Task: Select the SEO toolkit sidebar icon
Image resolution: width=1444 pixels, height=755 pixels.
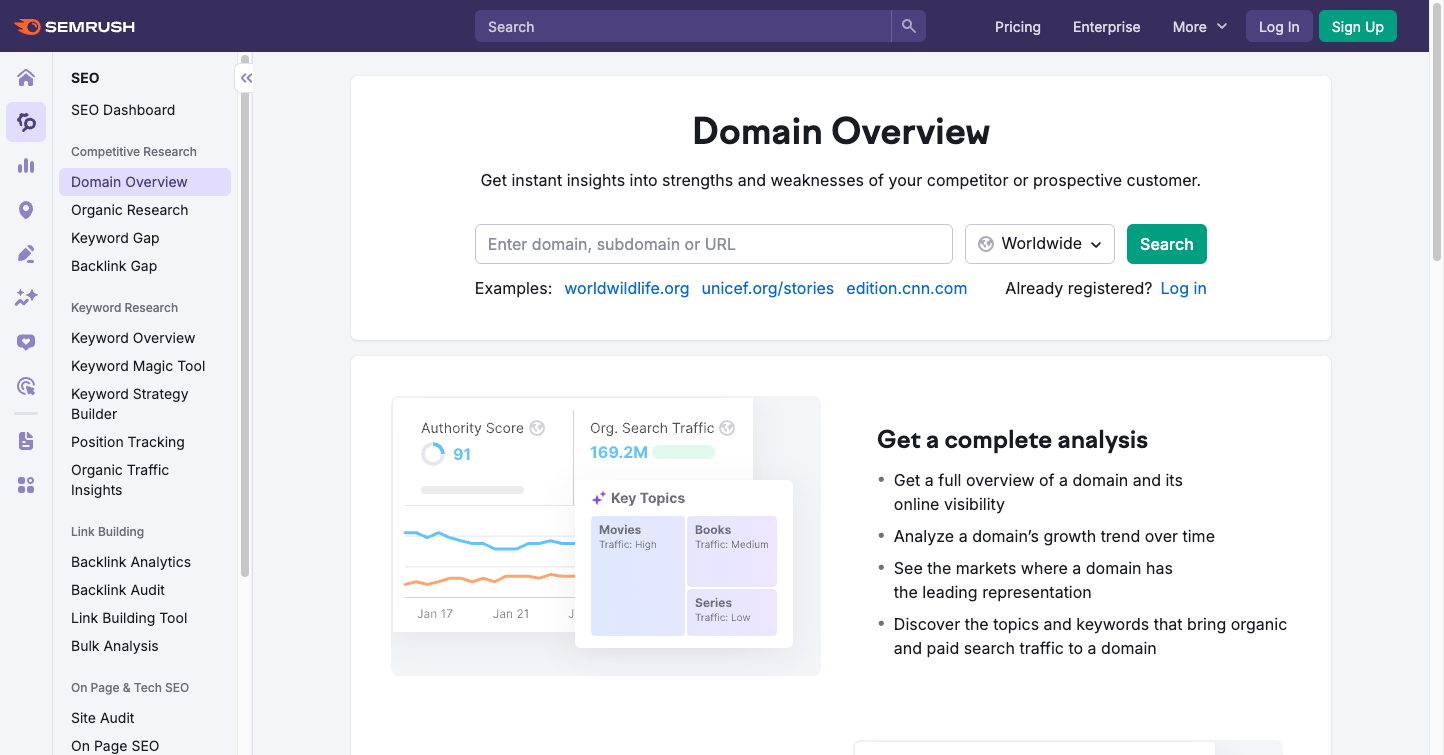Action: 26,122
